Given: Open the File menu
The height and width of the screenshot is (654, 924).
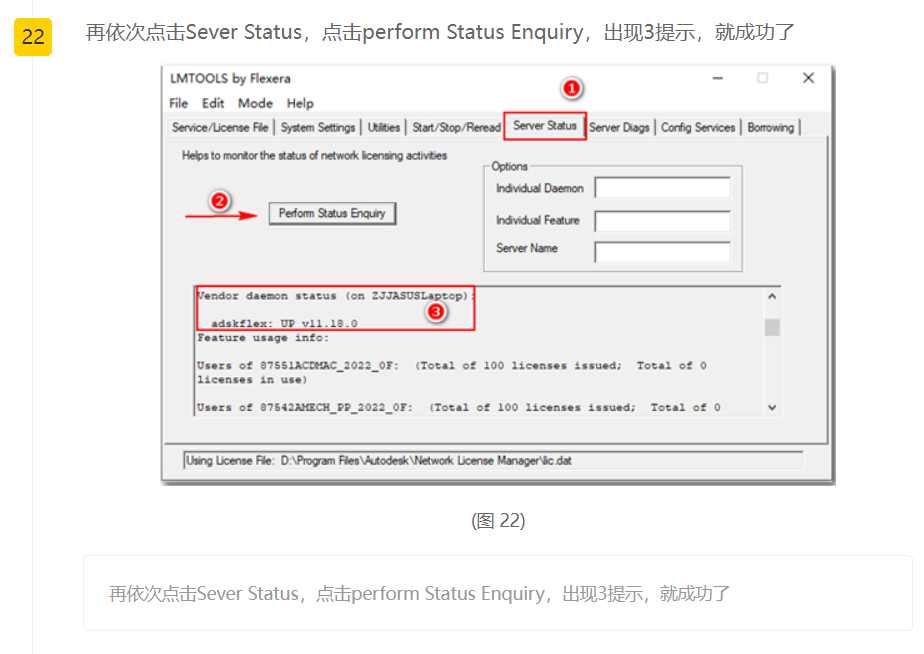Looking at the screenshot, I should point(179,103).
